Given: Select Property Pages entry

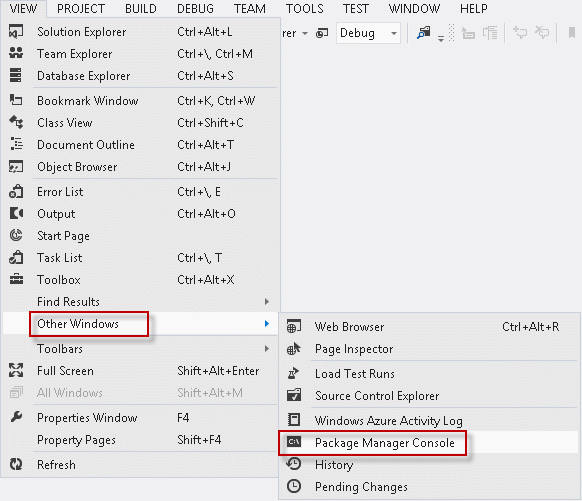Looking at the screenshot, I should coord(140,440).
